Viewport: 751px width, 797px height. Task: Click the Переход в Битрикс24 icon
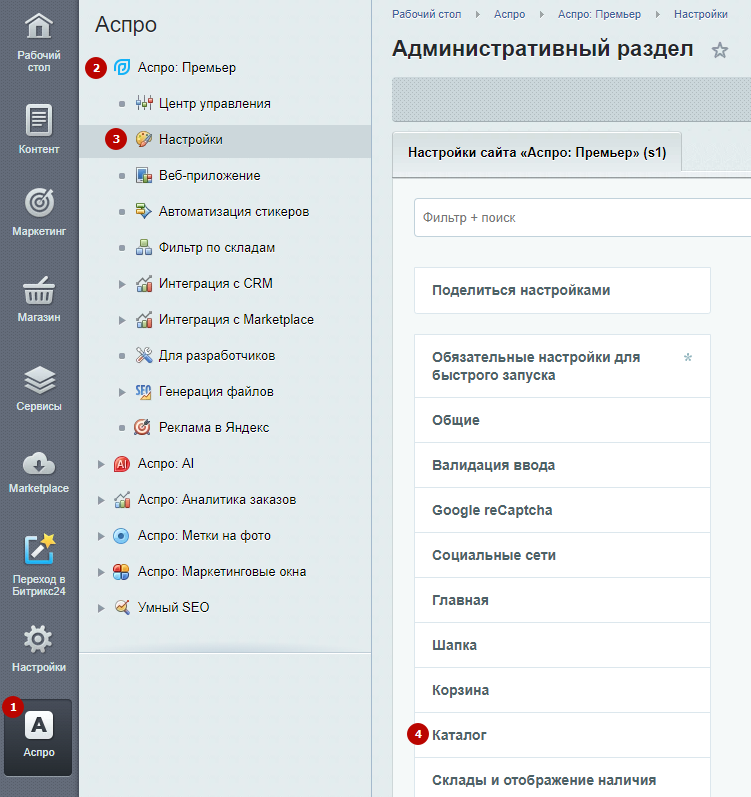pyautogui.click(x=39, y=550)
